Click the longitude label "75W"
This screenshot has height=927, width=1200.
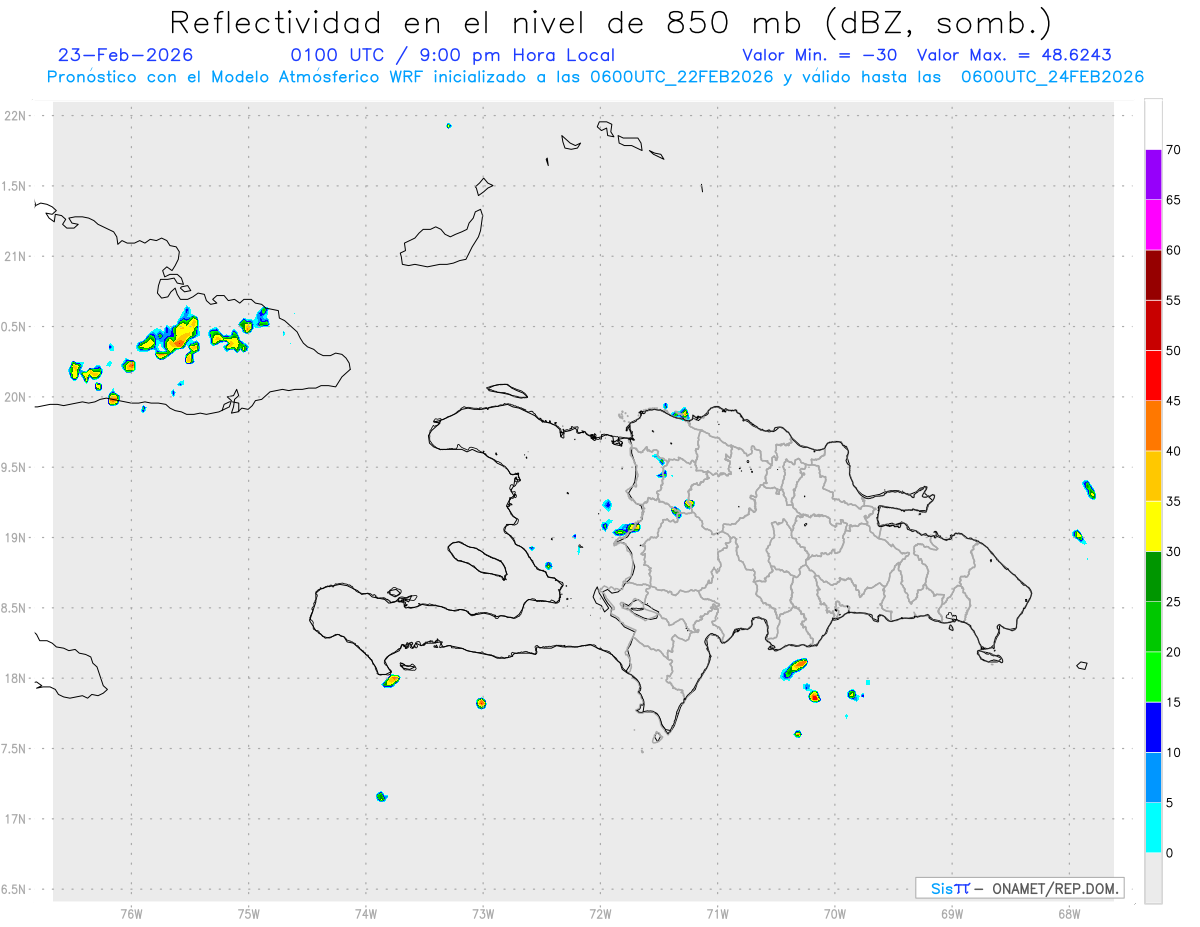pos(249,913)
